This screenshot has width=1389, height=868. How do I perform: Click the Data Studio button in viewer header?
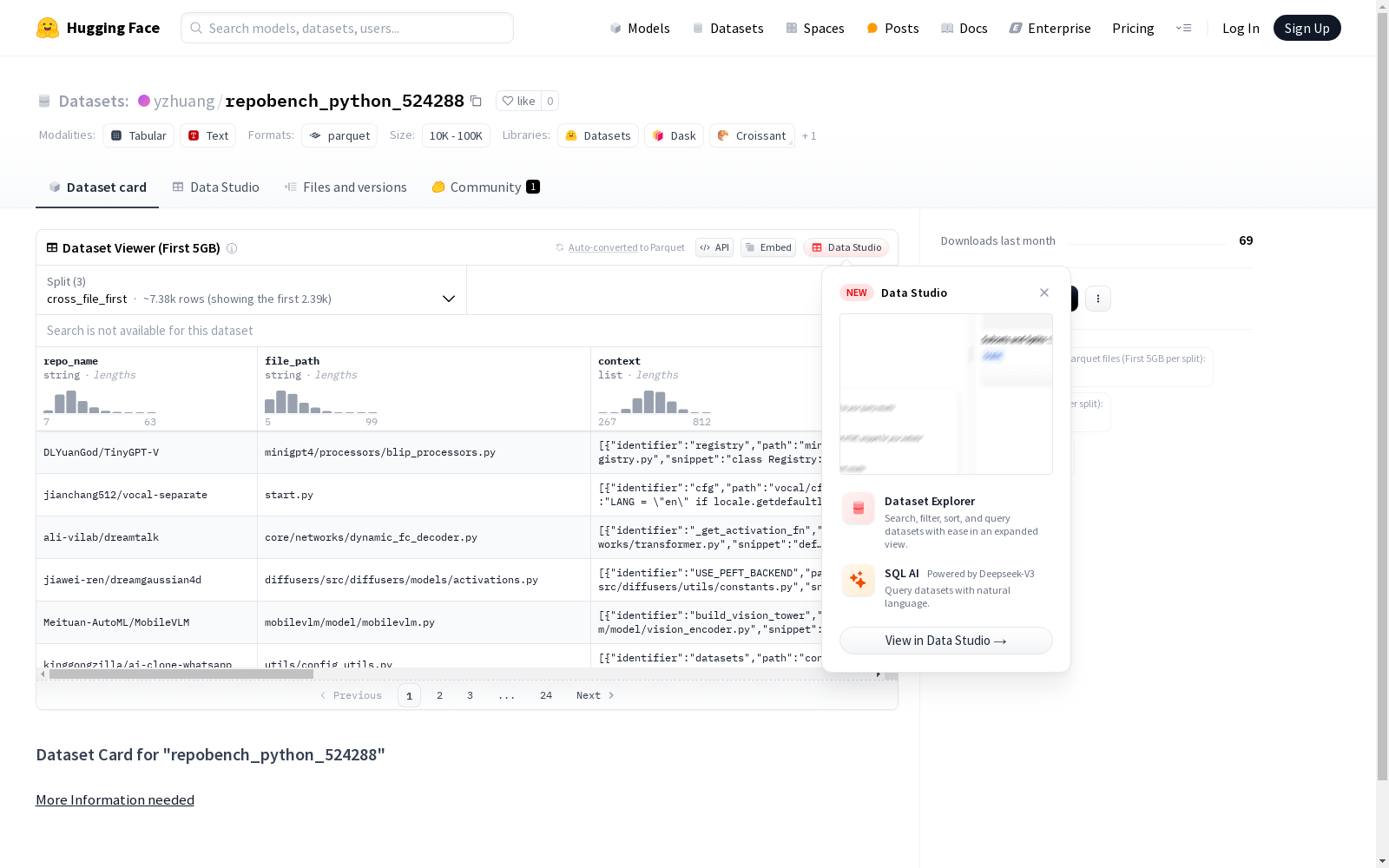(846, 247)
